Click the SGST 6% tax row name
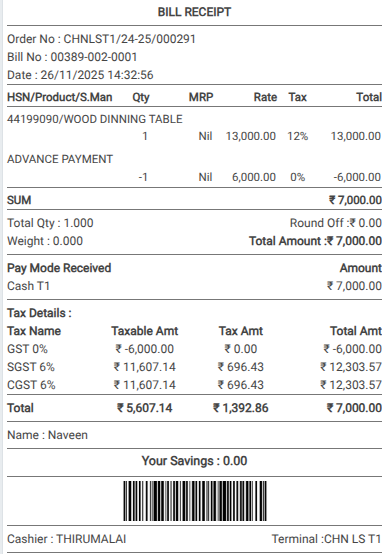Screen dimensions: 382x554 (31, 367)
